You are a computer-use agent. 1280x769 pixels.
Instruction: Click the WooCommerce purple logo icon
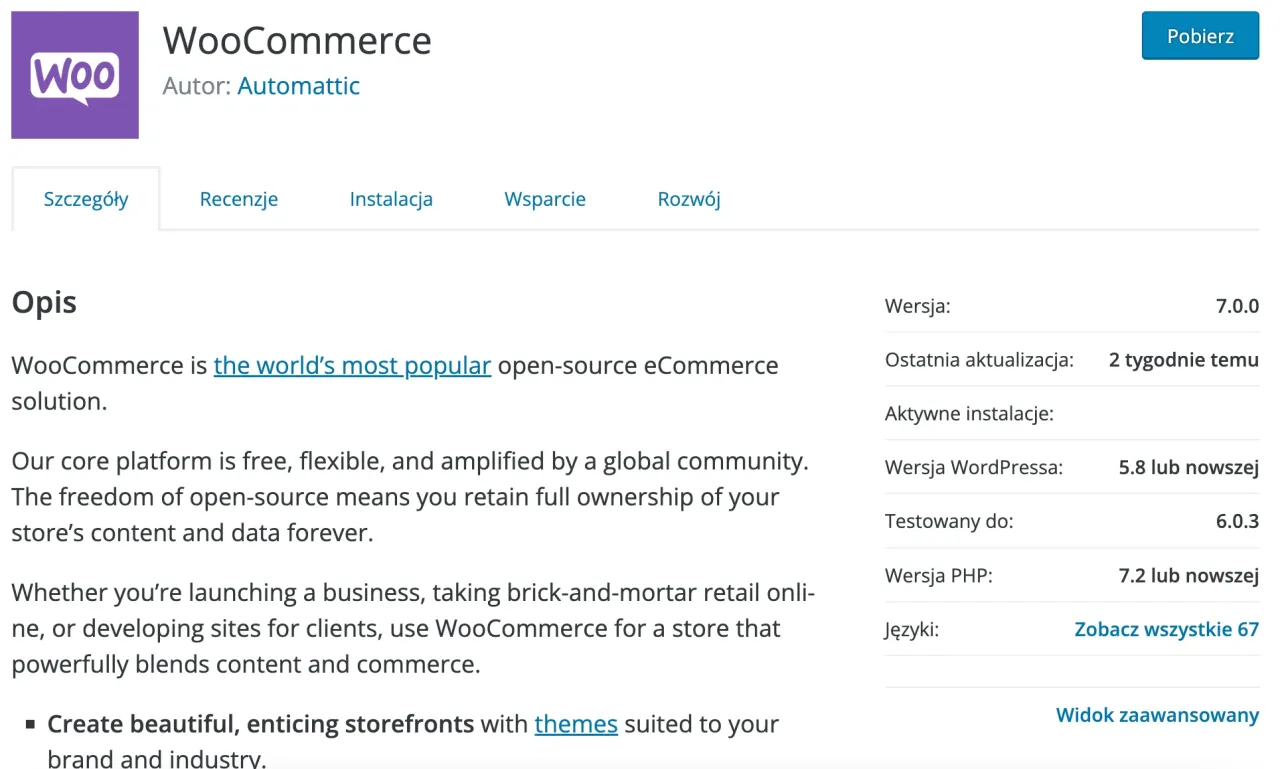(x=74, y=74)
